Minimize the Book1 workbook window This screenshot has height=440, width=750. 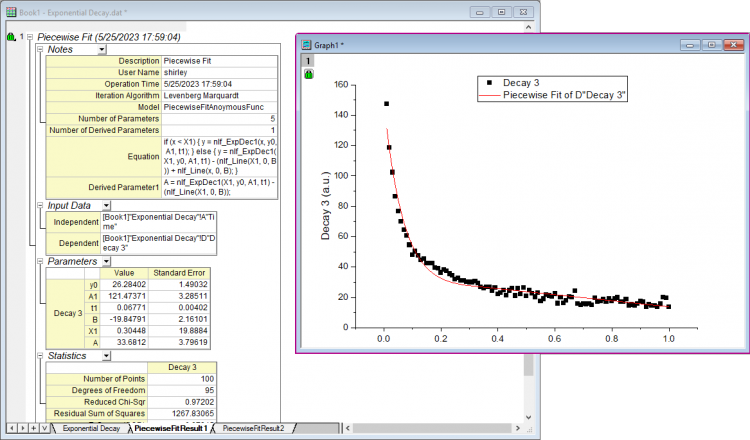(479, 12)
